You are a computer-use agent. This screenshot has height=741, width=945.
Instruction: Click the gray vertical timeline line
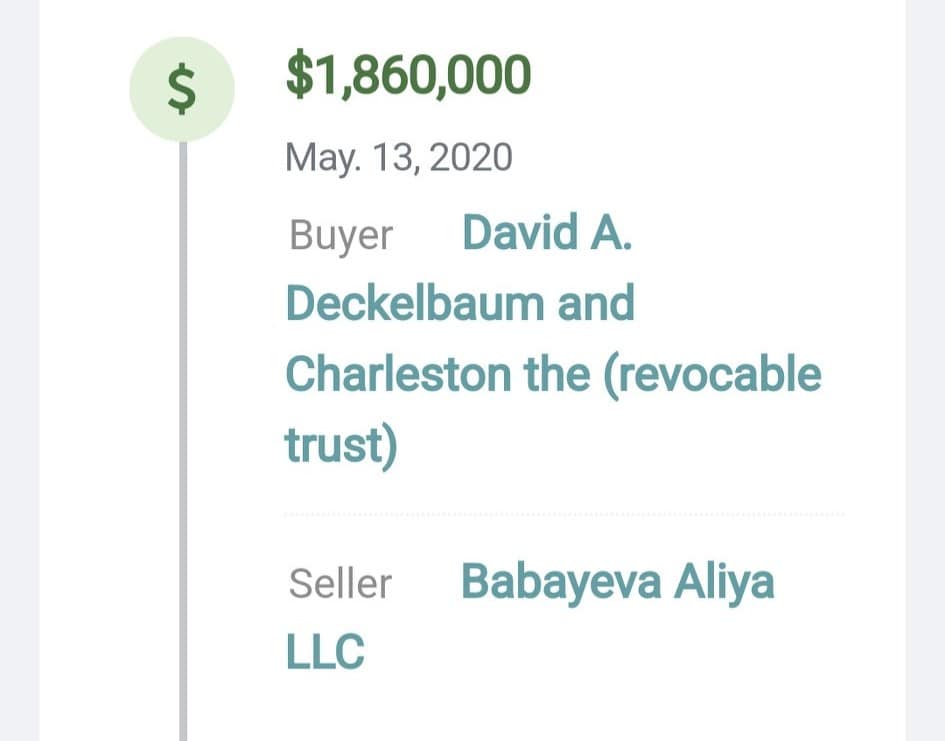[183, 441]
